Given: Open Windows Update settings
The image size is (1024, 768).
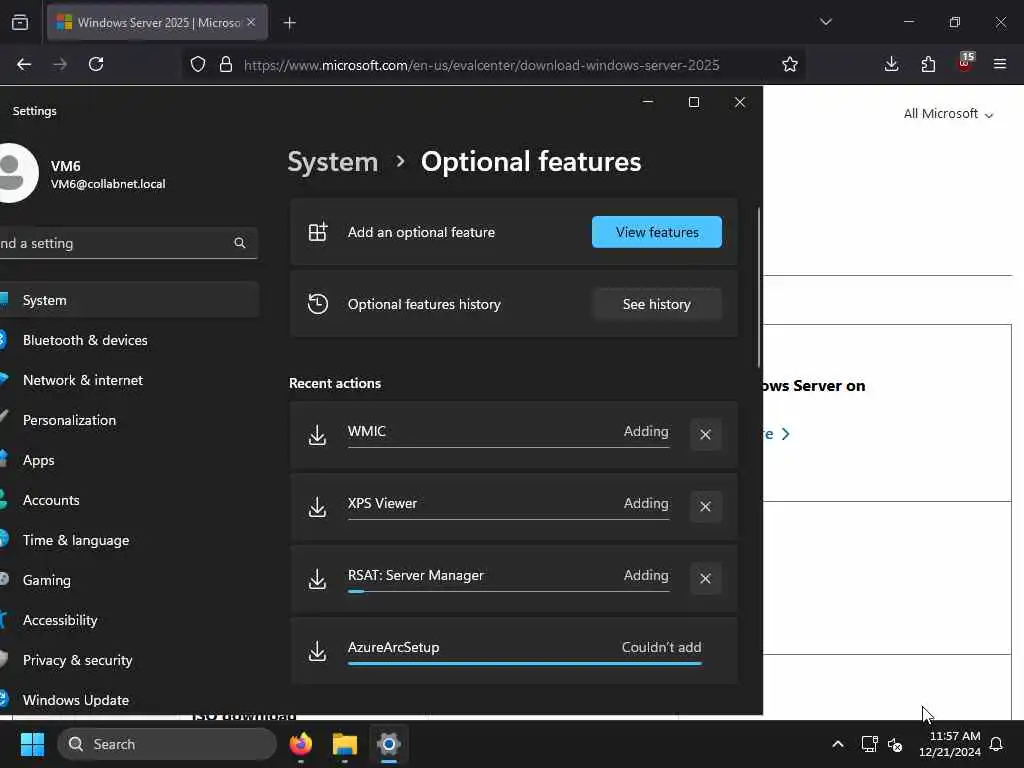Looking at the screenshot, I should click(129, 700).
